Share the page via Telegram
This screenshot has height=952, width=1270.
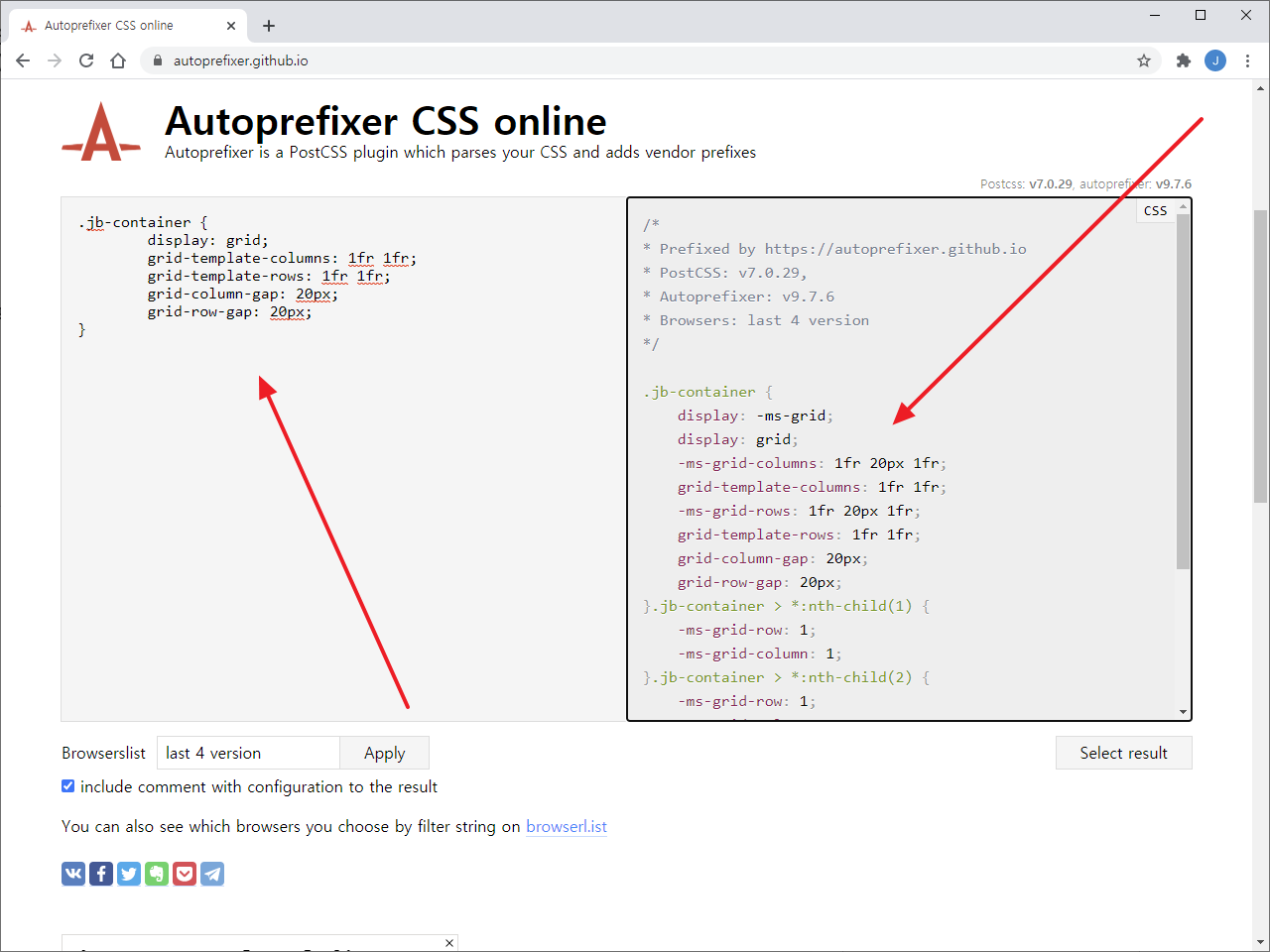pyautogui.click(x=212, y=874)
